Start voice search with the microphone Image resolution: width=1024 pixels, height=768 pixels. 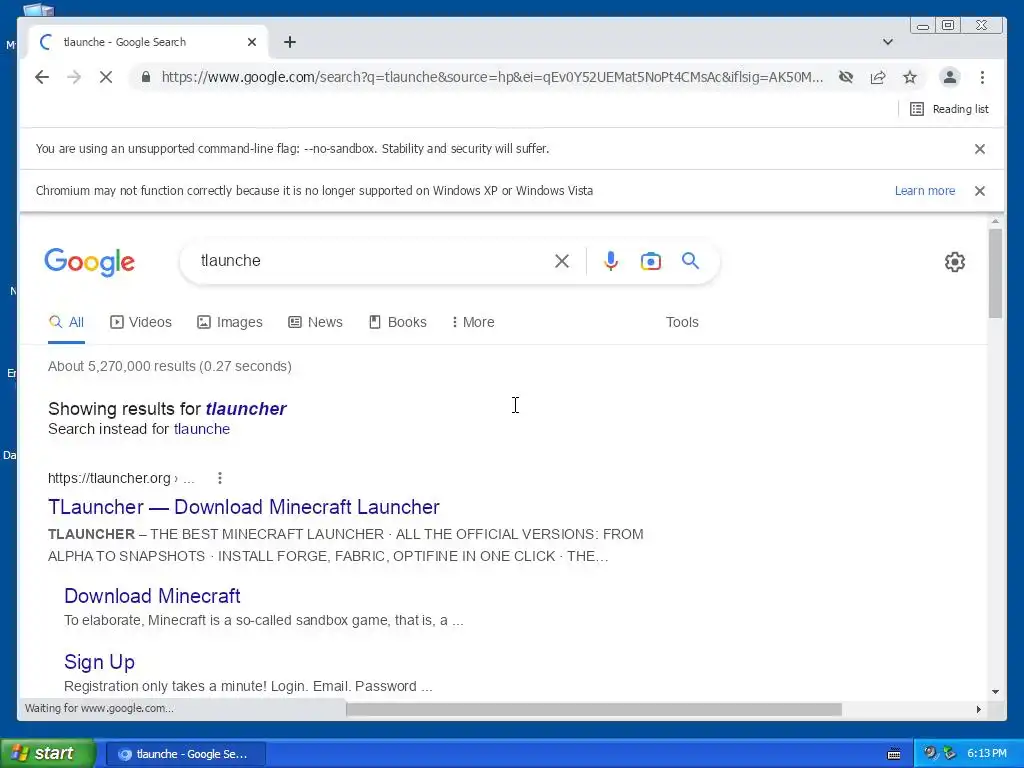pos(611,261)
